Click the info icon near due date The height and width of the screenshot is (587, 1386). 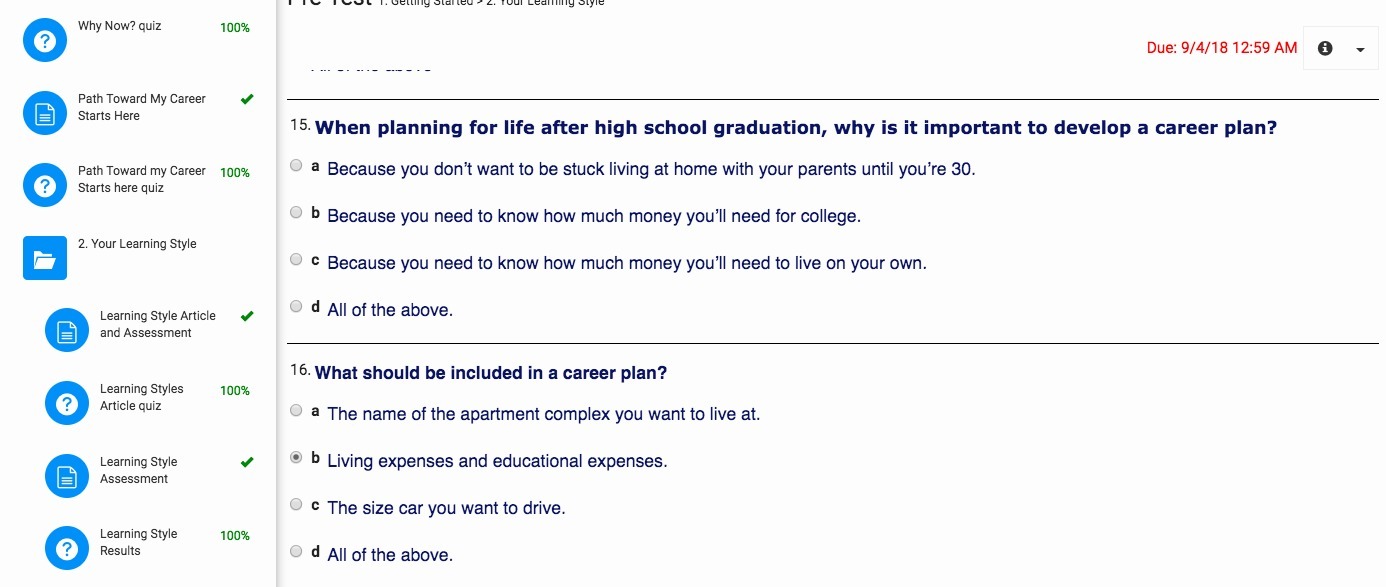click(x=1325, y=49)
